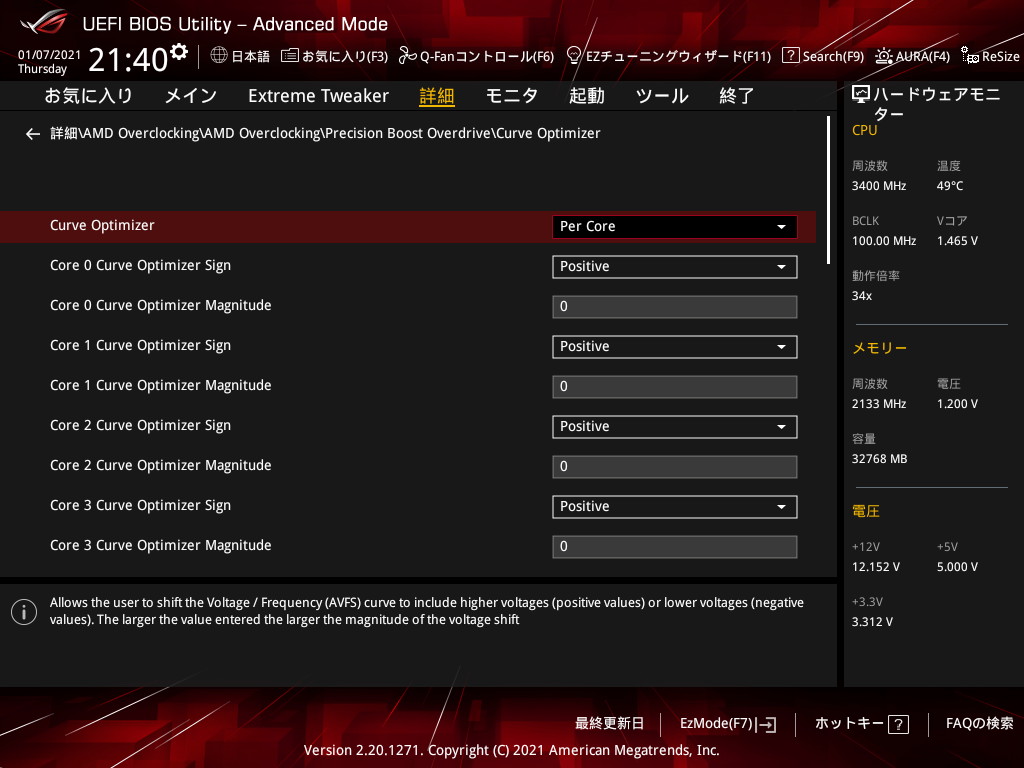Select the 詳細 tab

437,96
